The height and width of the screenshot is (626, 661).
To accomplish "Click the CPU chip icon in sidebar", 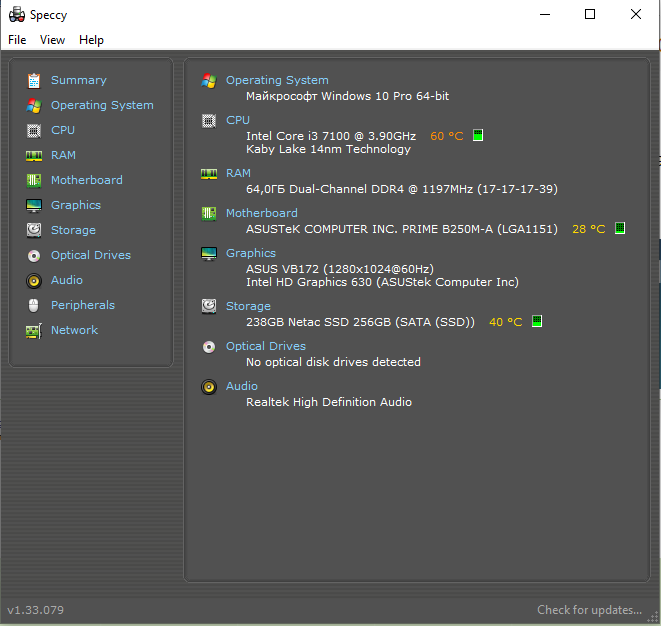I will [x=34, y=130].
